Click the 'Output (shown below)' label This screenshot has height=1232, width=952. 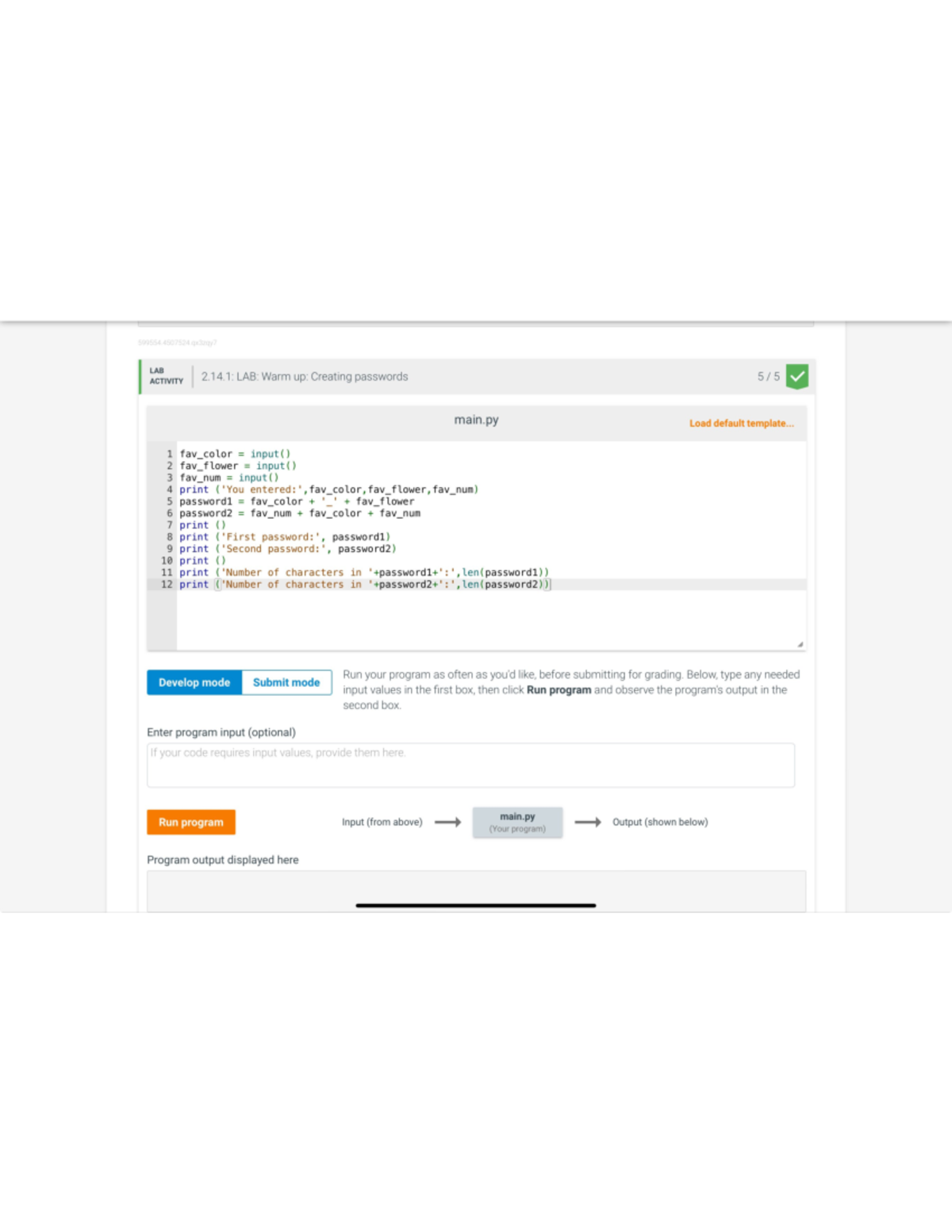click(x=659, y=822)
